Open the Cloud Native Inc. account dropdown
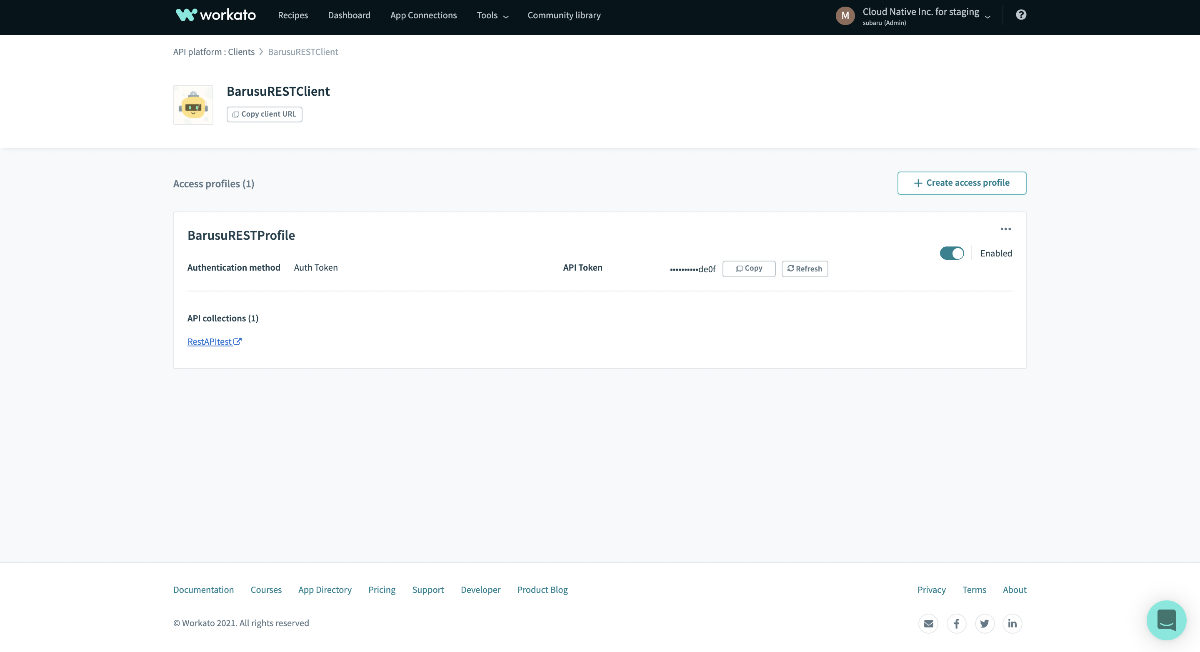 (x=926, y=15)
